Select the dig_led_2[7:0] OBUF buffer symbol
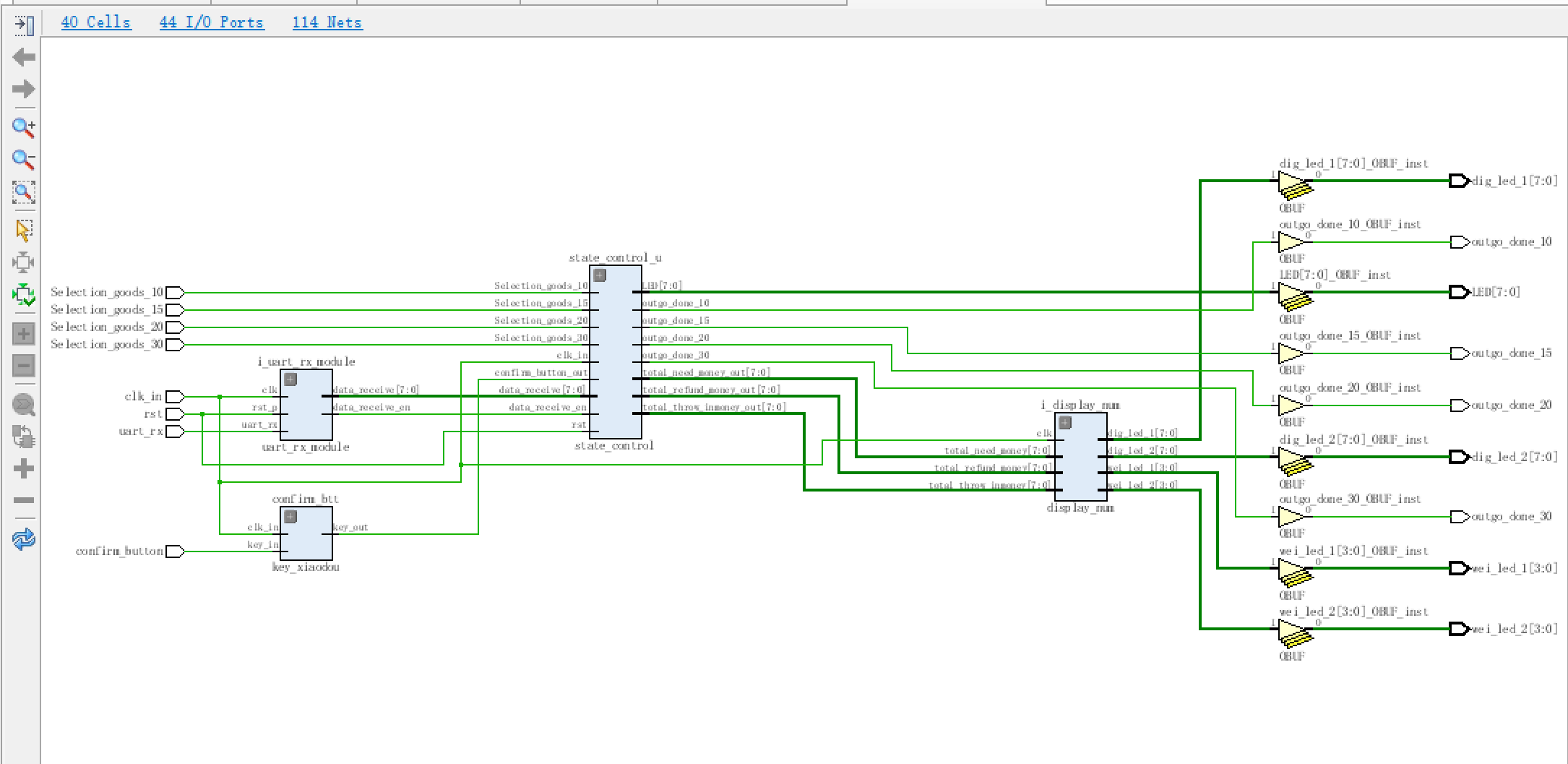The height and width of the screenshot is (764, 1568). pos(1293,462)
